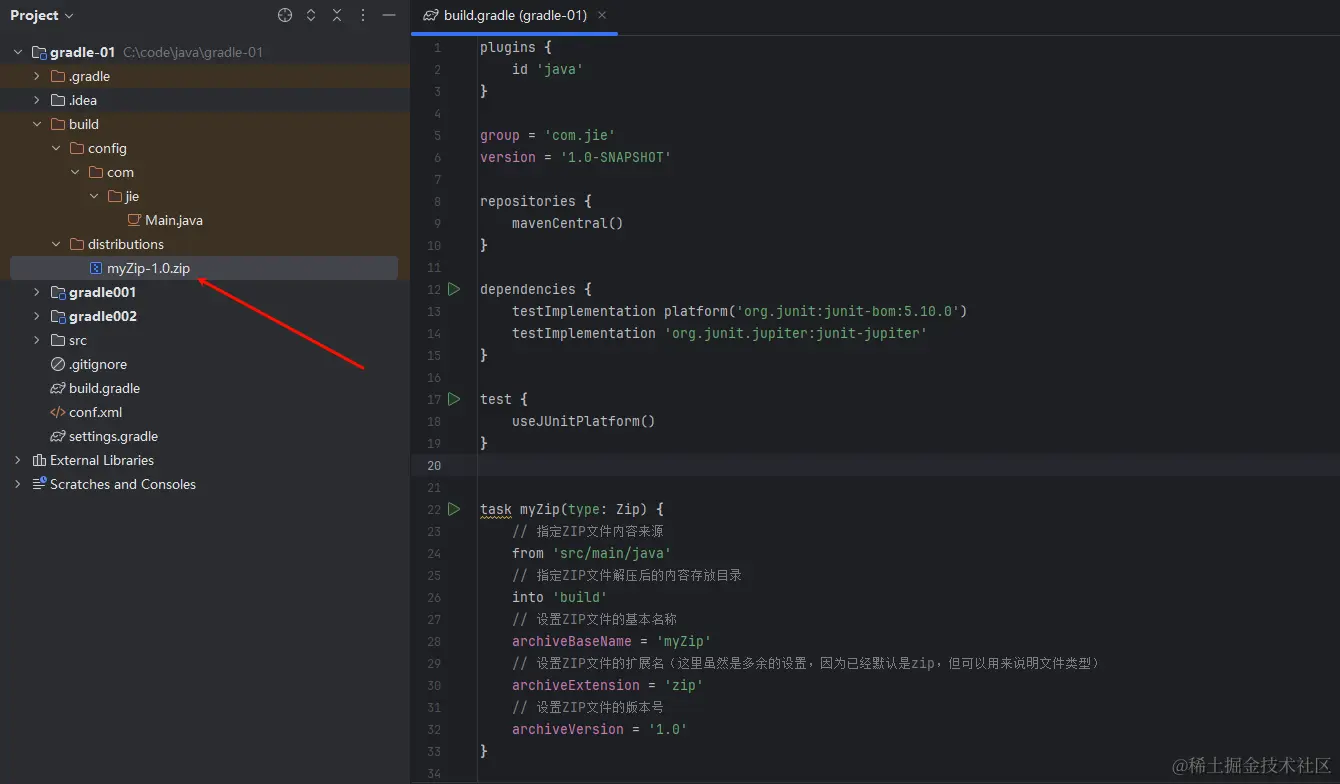Click gradle002 module icon

(58, 316)
